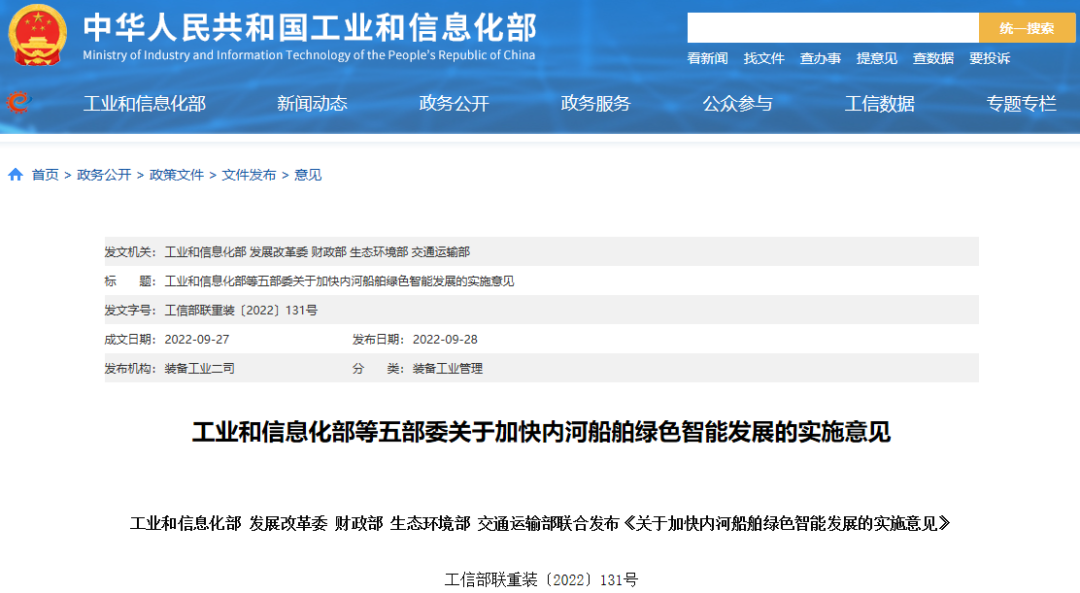Select the 政务服务 navigation menu
This screenshot has height=593, width=1080.
coord(596,104)
